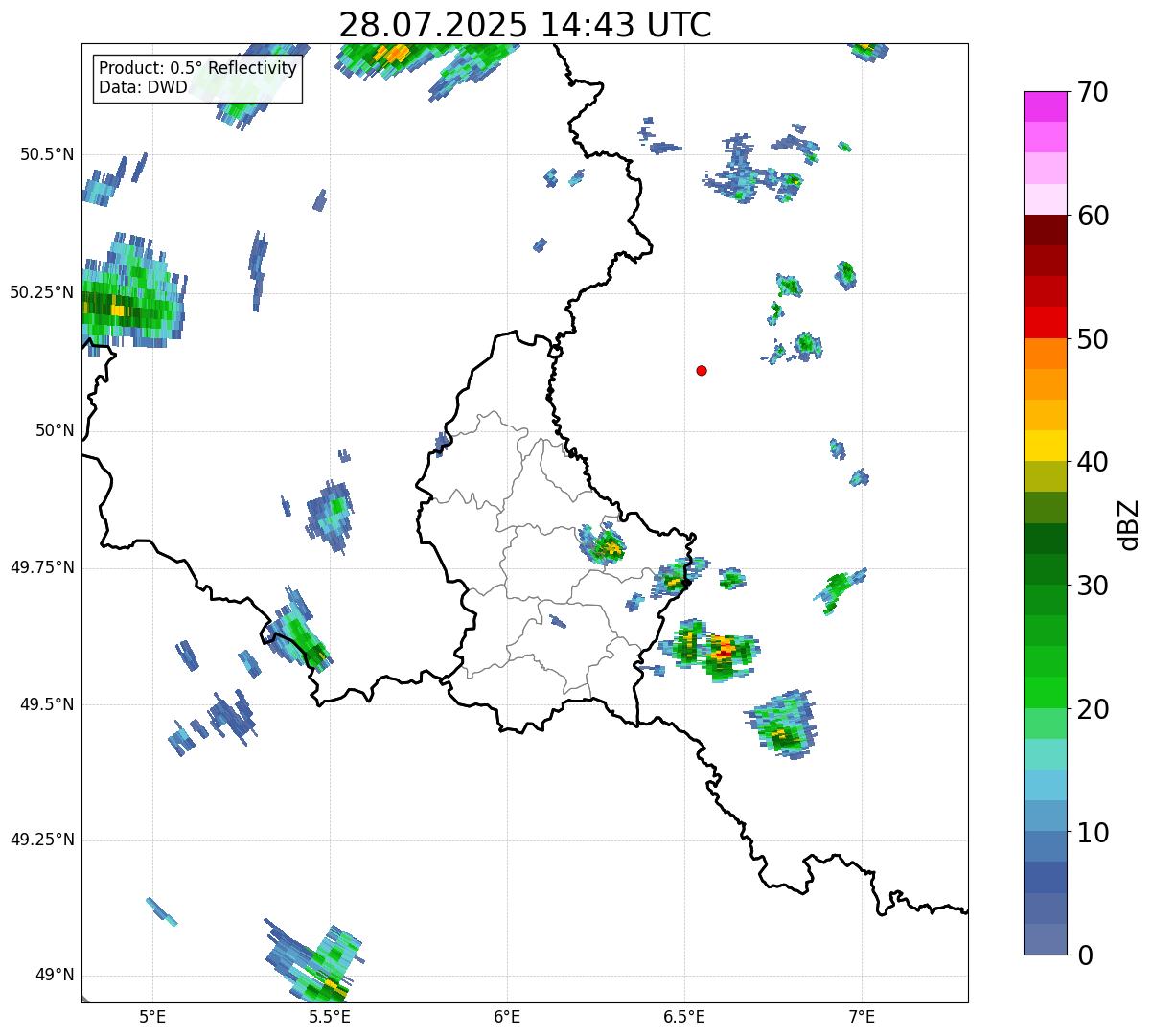The image size is (1152, 1036).
Task: Click the title "28.07.2025 14:43 UTC"
Action: pos(525,25)
